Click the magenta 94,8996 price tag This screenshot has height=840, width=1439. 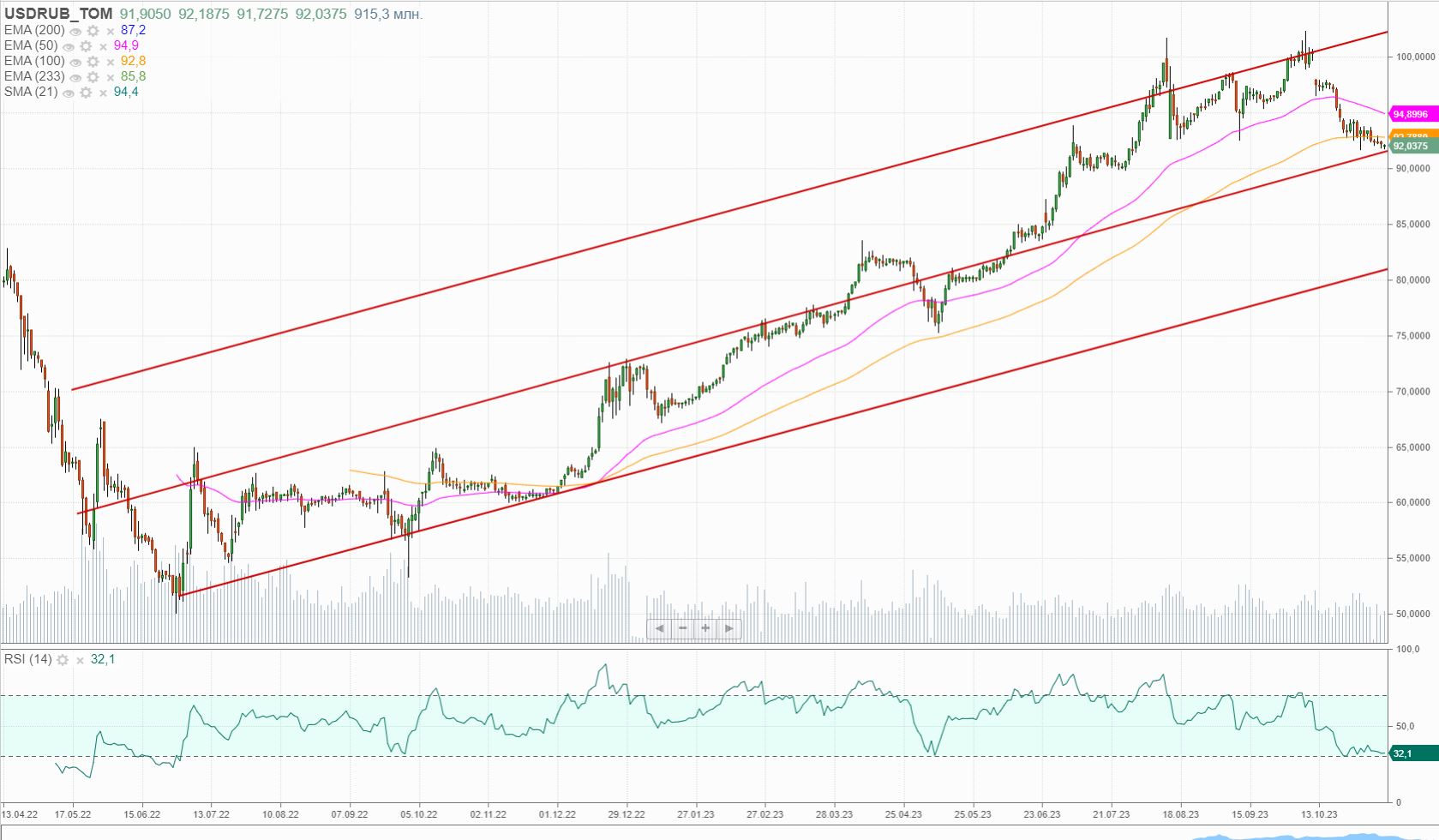[1413, 114]
